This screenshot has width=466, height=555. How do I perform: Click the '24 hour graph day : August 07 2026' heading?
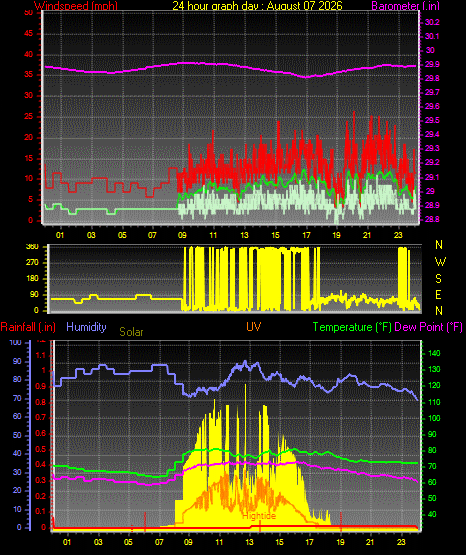click(x=257, y=5)
